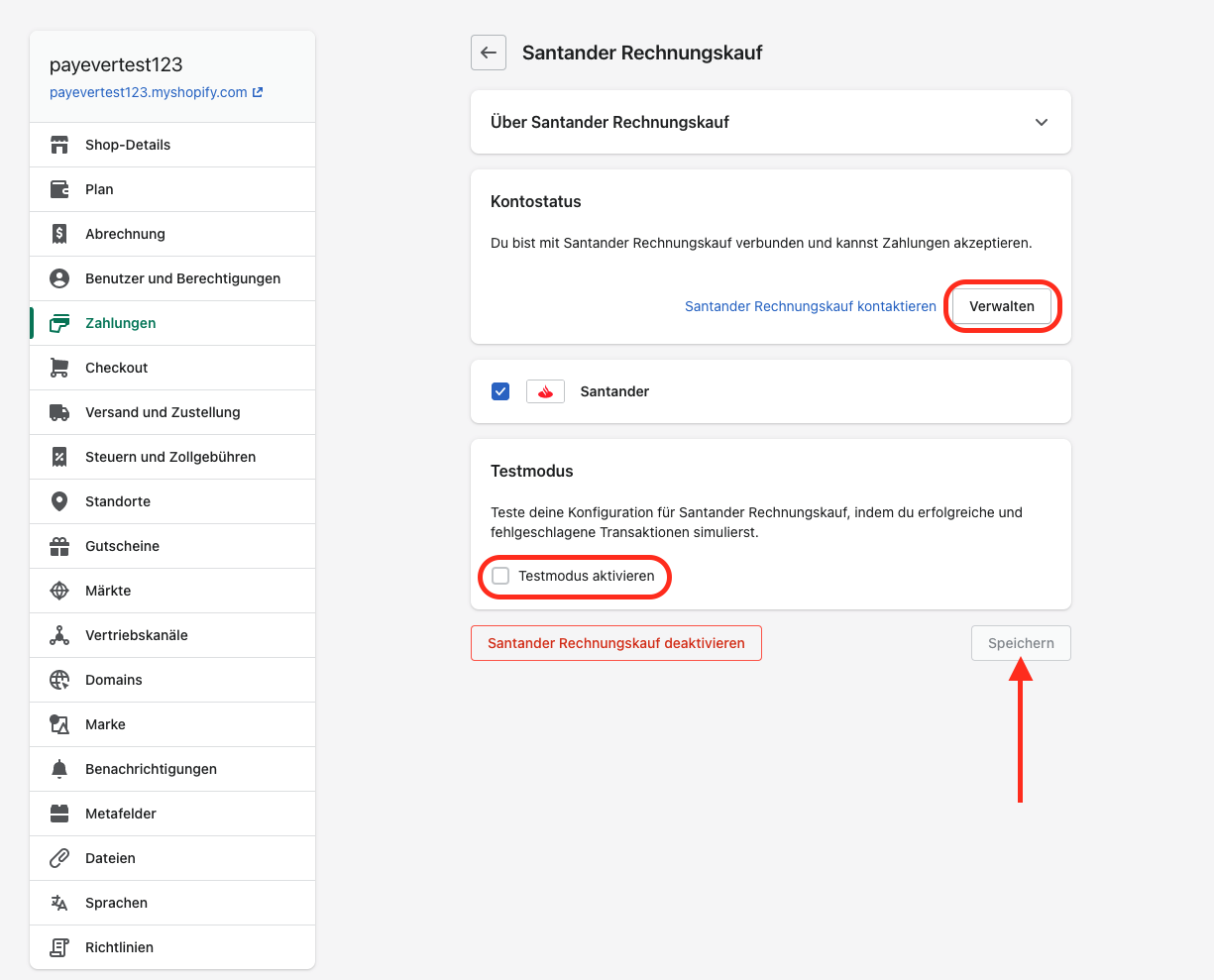The height and width of the screenshot is (980, 1214).
Task: Open Gutscheine settings
Action: [x=172, y=546]
